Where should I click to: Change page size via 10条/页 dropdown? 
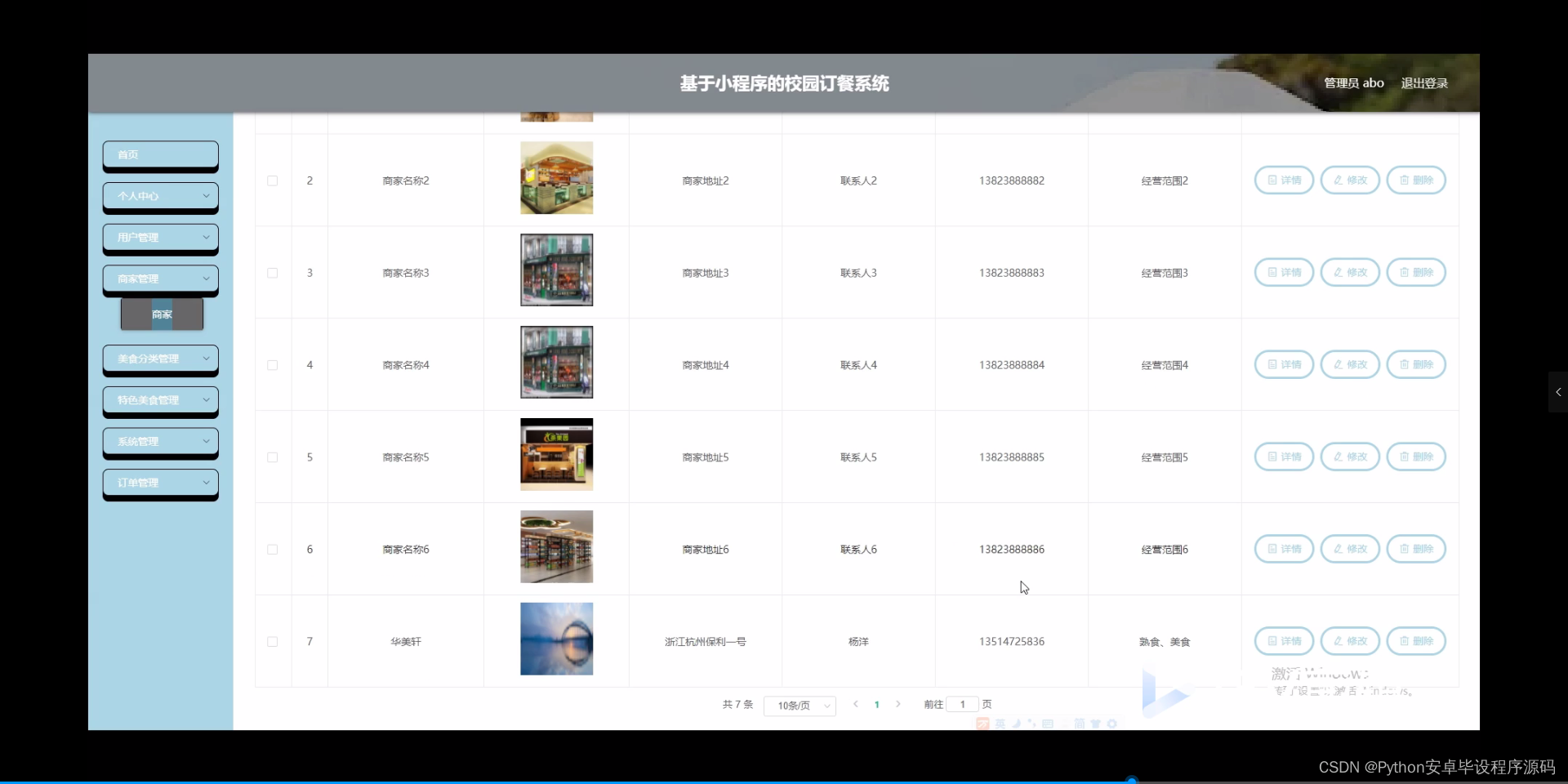(799, 705)
